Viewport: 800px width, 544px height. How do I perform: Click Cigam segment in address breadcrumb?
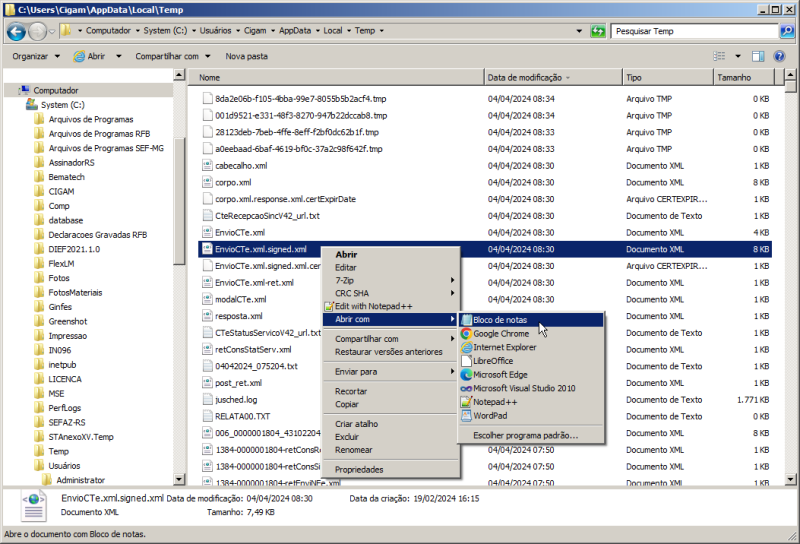[255, 31]
